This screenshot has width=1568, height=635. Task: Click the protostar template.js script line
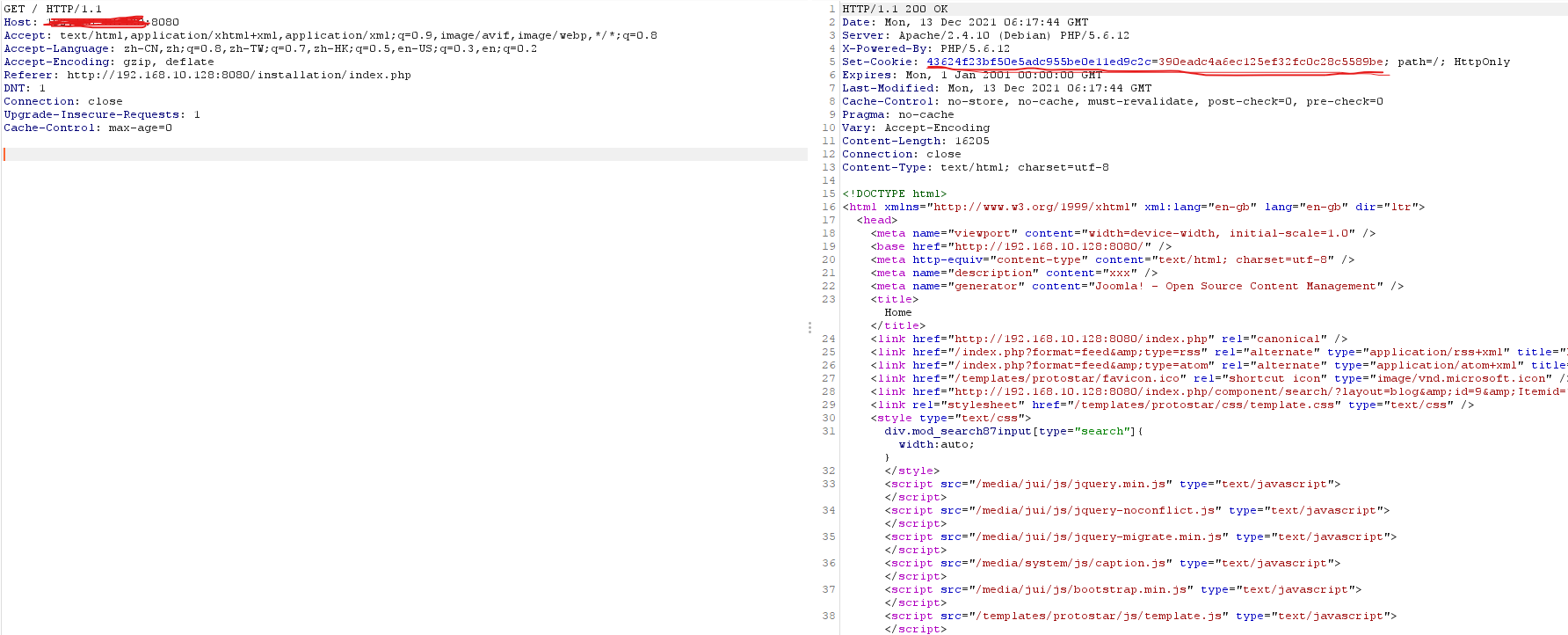[x=1141, y=616]
